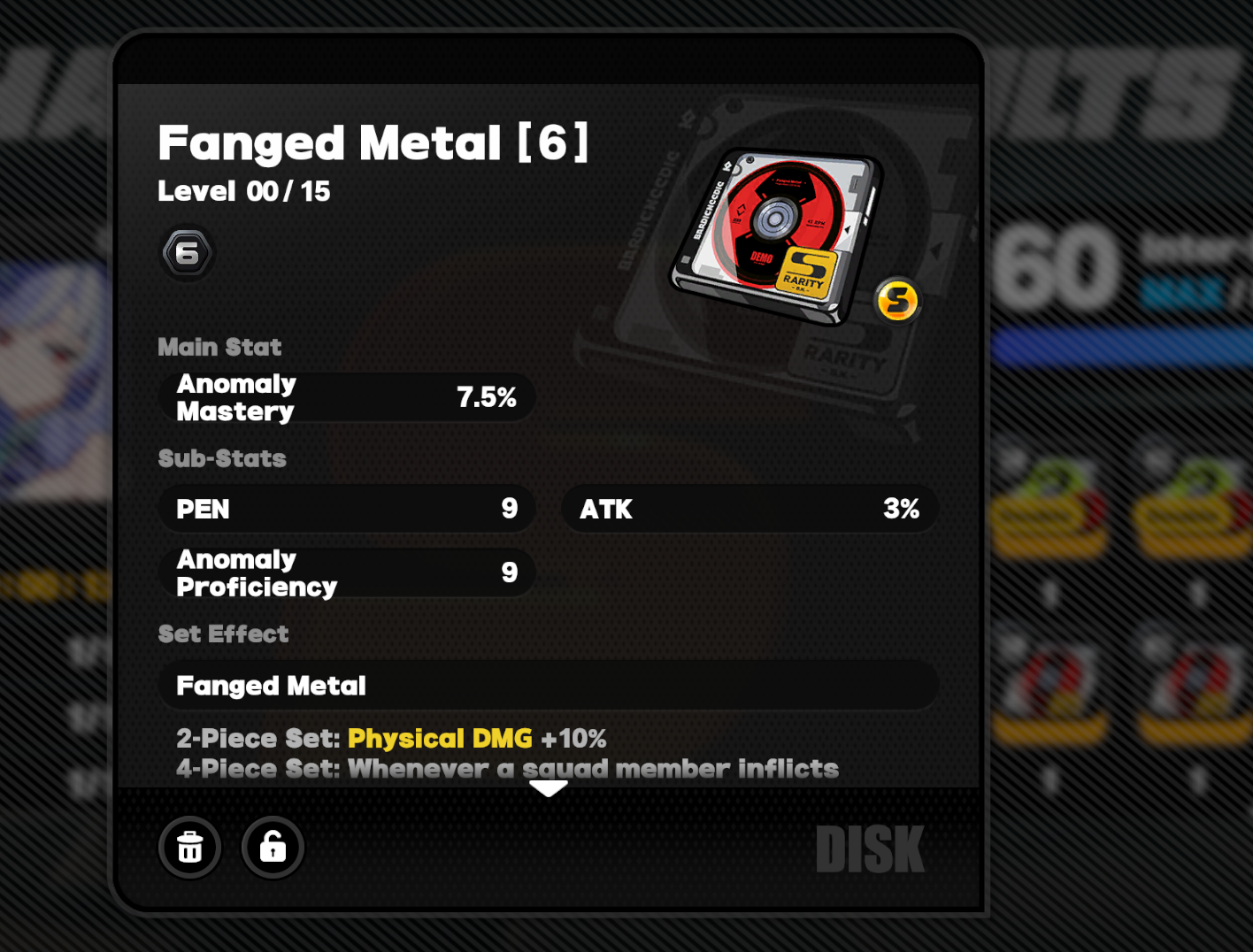Click the S rarity gold badge
1253x952 pixels.
(x=897, y=301)
